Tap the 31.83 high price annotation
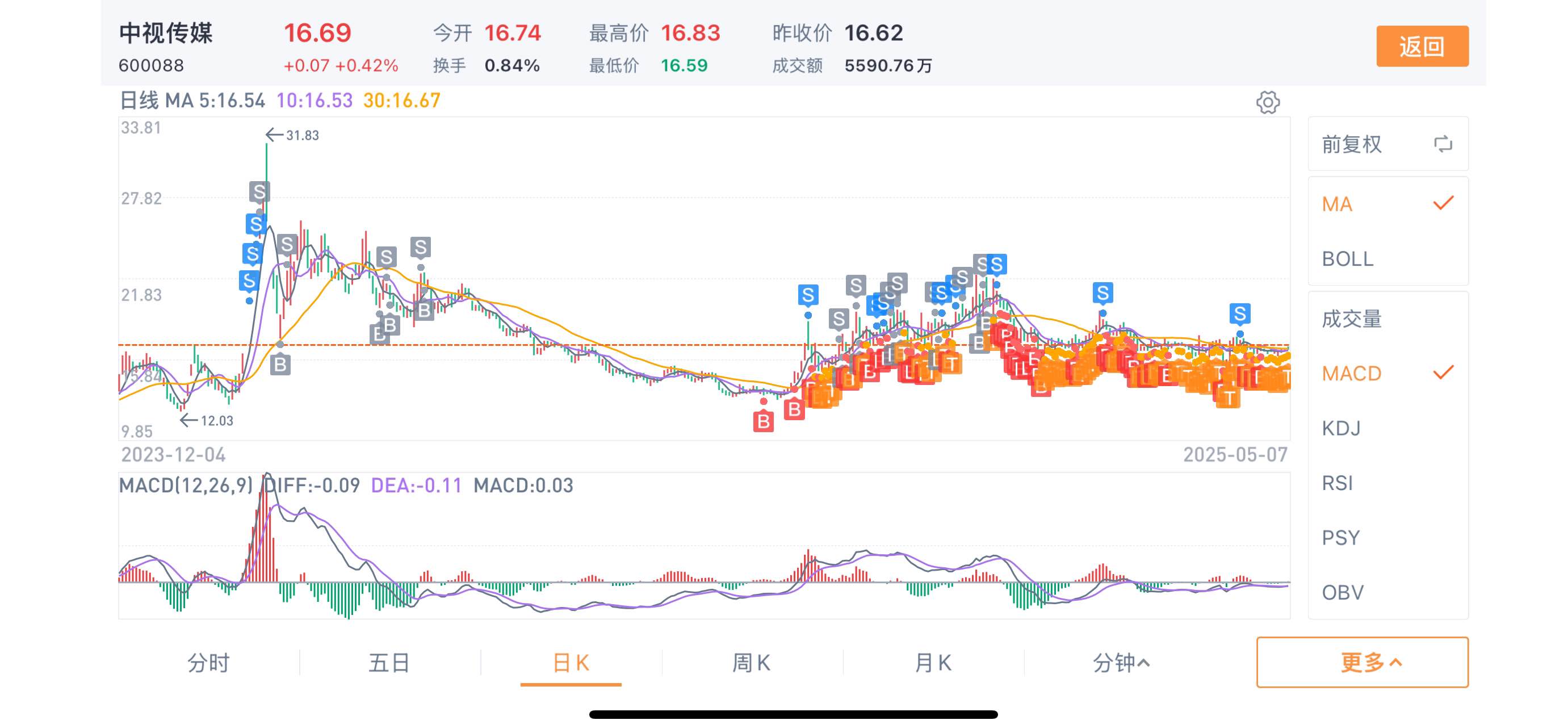 [293, 135]
